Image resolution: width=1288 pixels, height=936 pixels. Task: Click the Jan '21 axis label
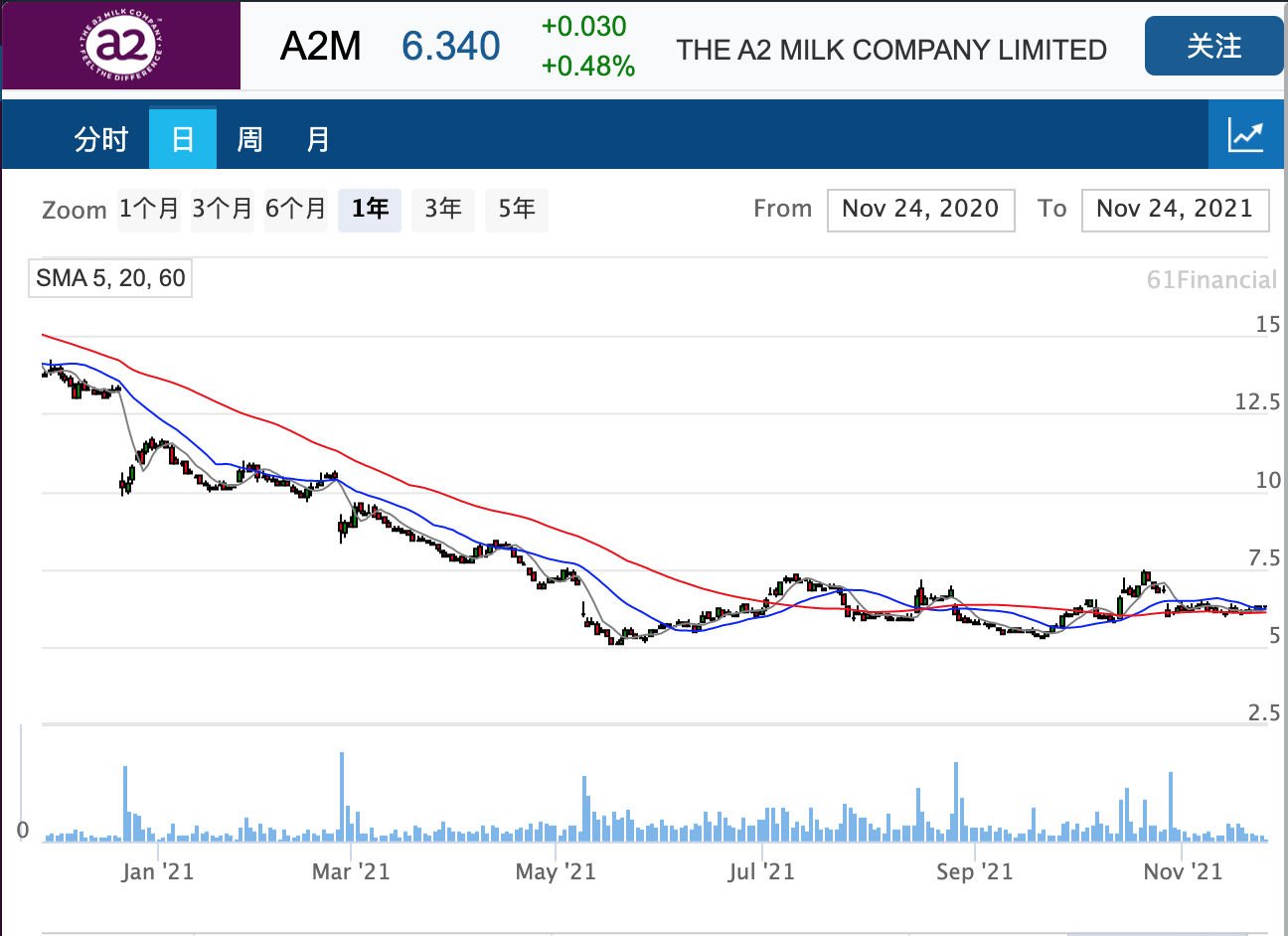point(157,872)
